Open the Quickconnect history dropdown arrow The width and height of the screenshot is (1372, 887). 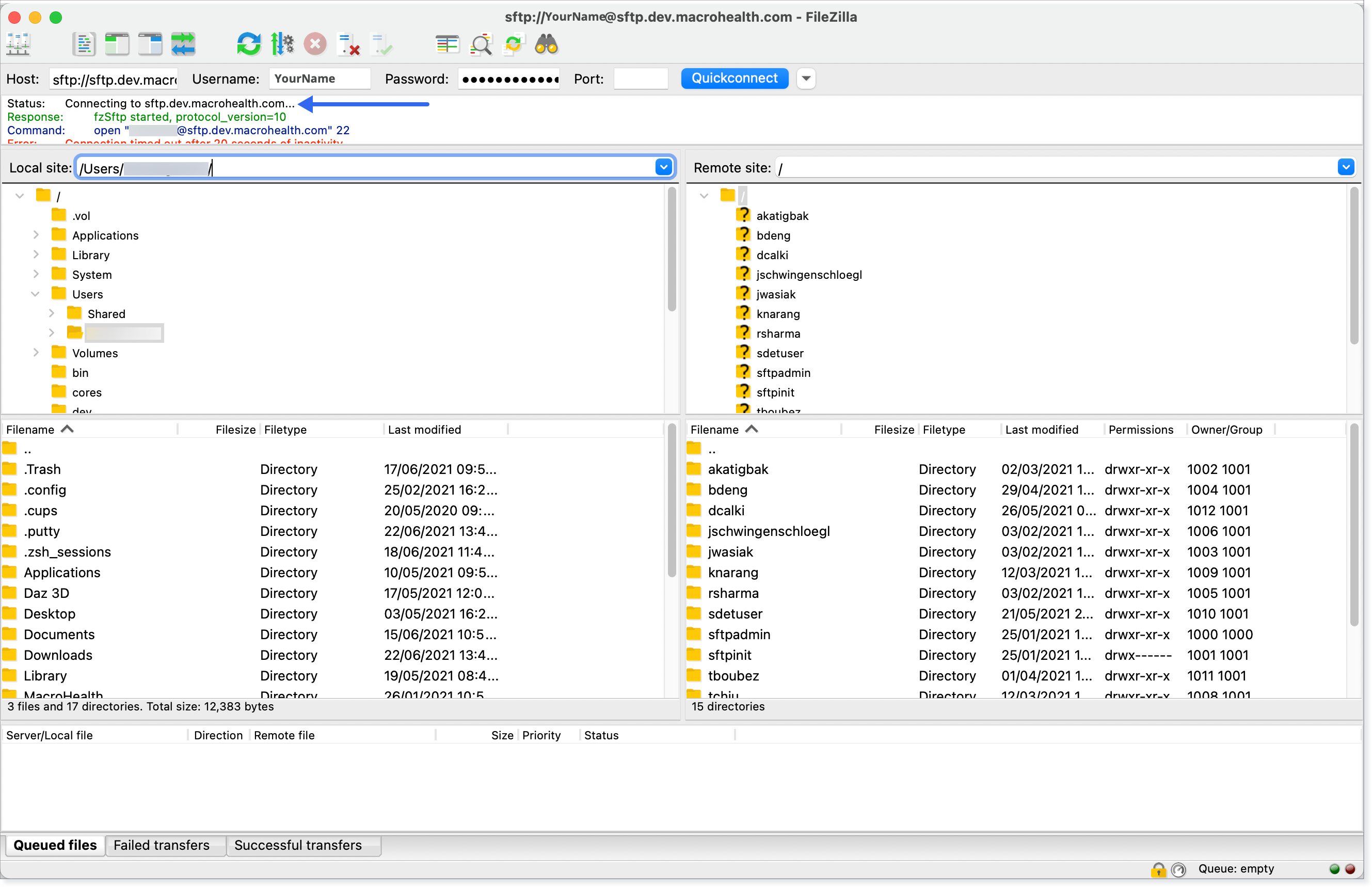click(x=806, y=78)
